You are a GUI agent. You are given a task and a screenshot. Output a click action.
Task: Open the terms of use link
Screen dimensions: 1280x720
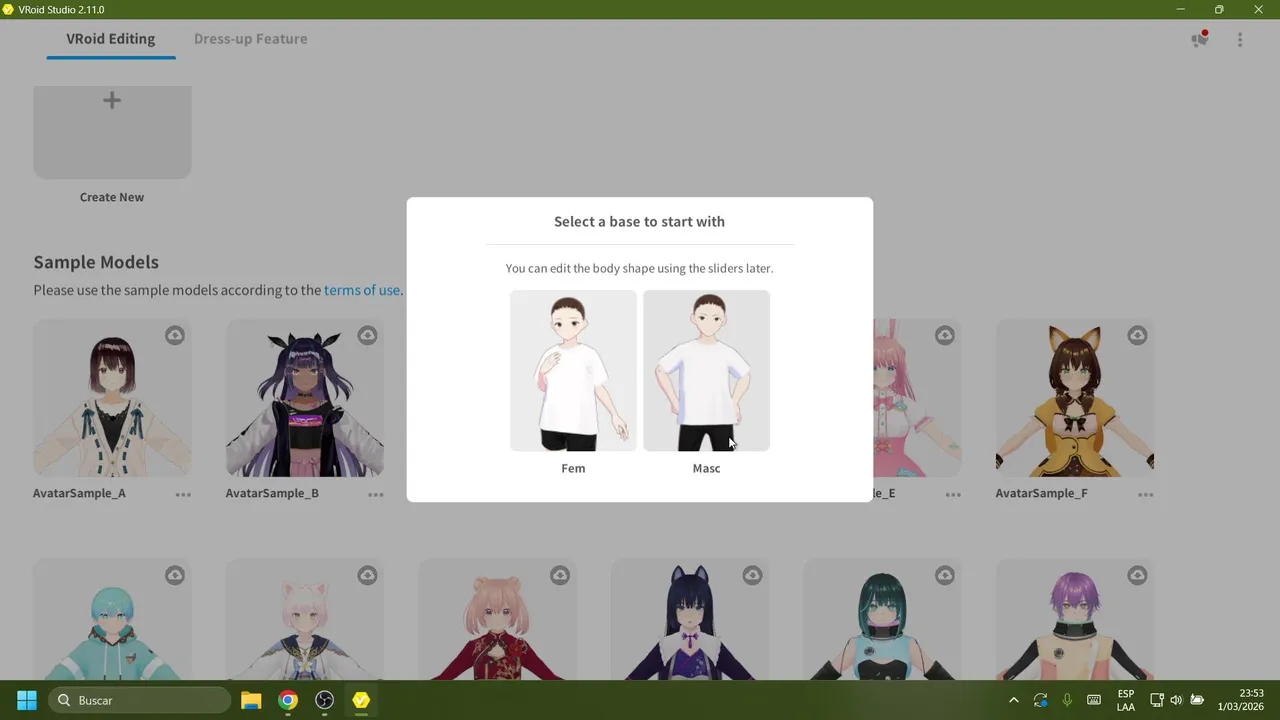[x=362, y=290]
